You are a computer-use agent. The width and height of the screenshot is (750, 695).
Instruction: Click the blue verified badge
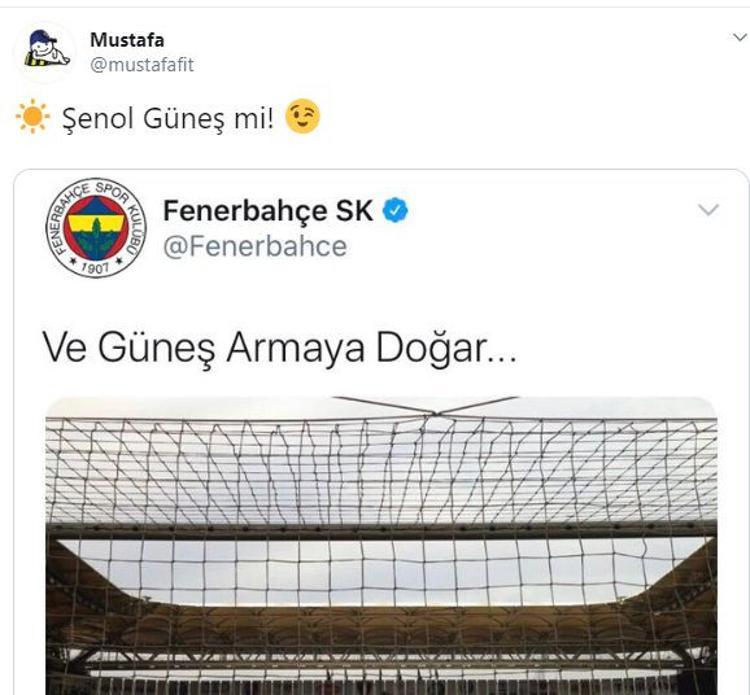[x=395, y=210]
